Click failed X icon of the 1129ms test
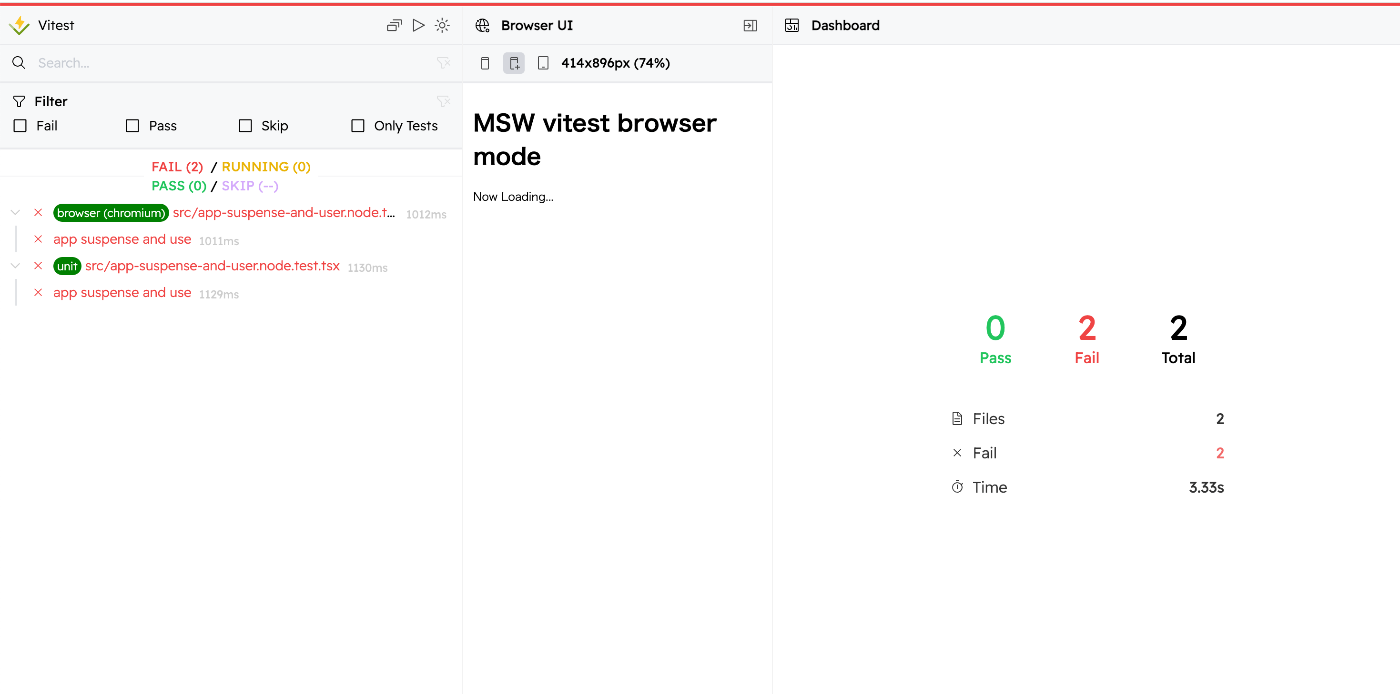This screenshot has width=1400, height=694. click(x=38, y=293)
